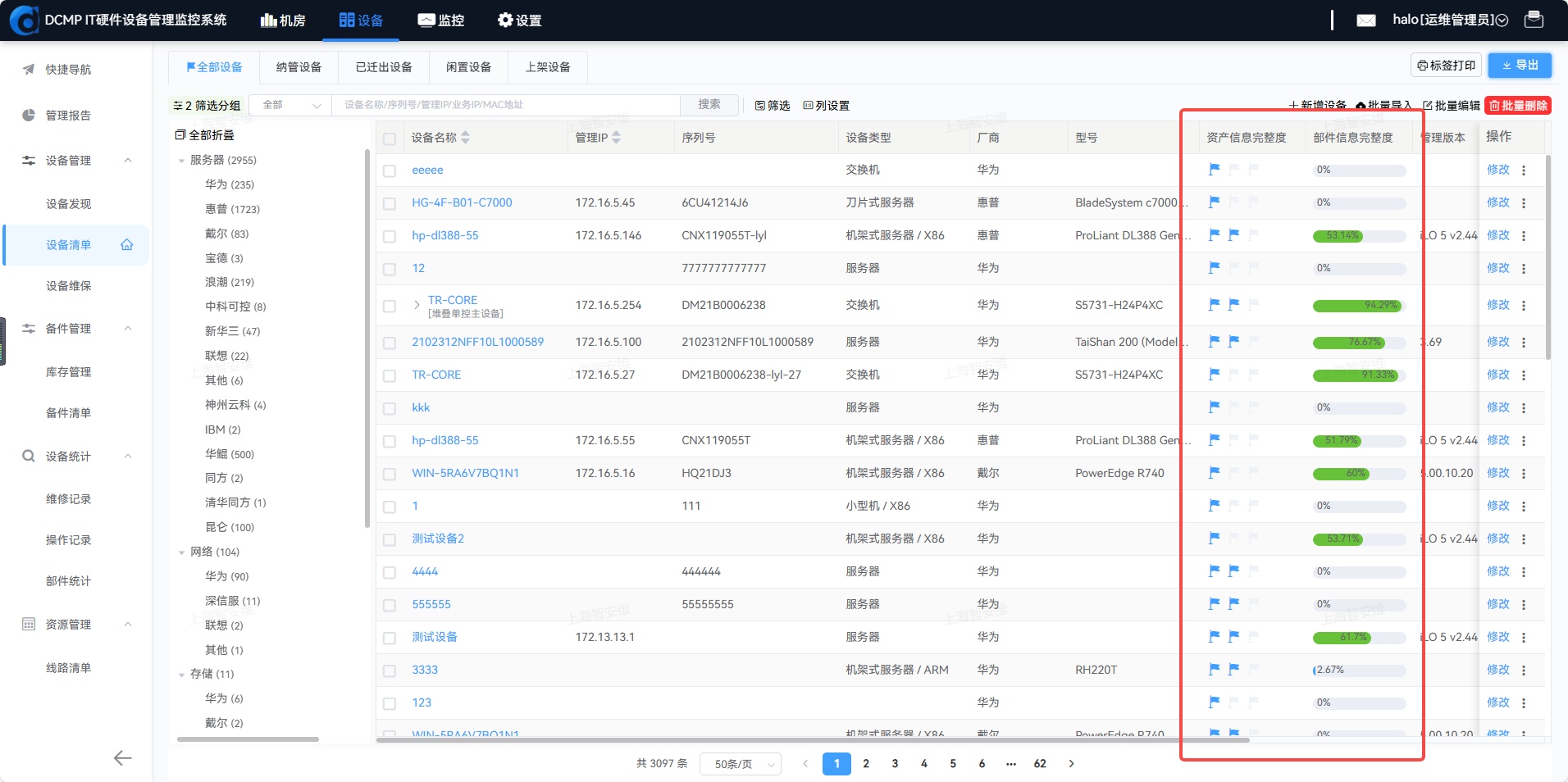Screen dimensions: 1568x782
Task: Tick checkbox for row 12
Action: coord(390,270)
